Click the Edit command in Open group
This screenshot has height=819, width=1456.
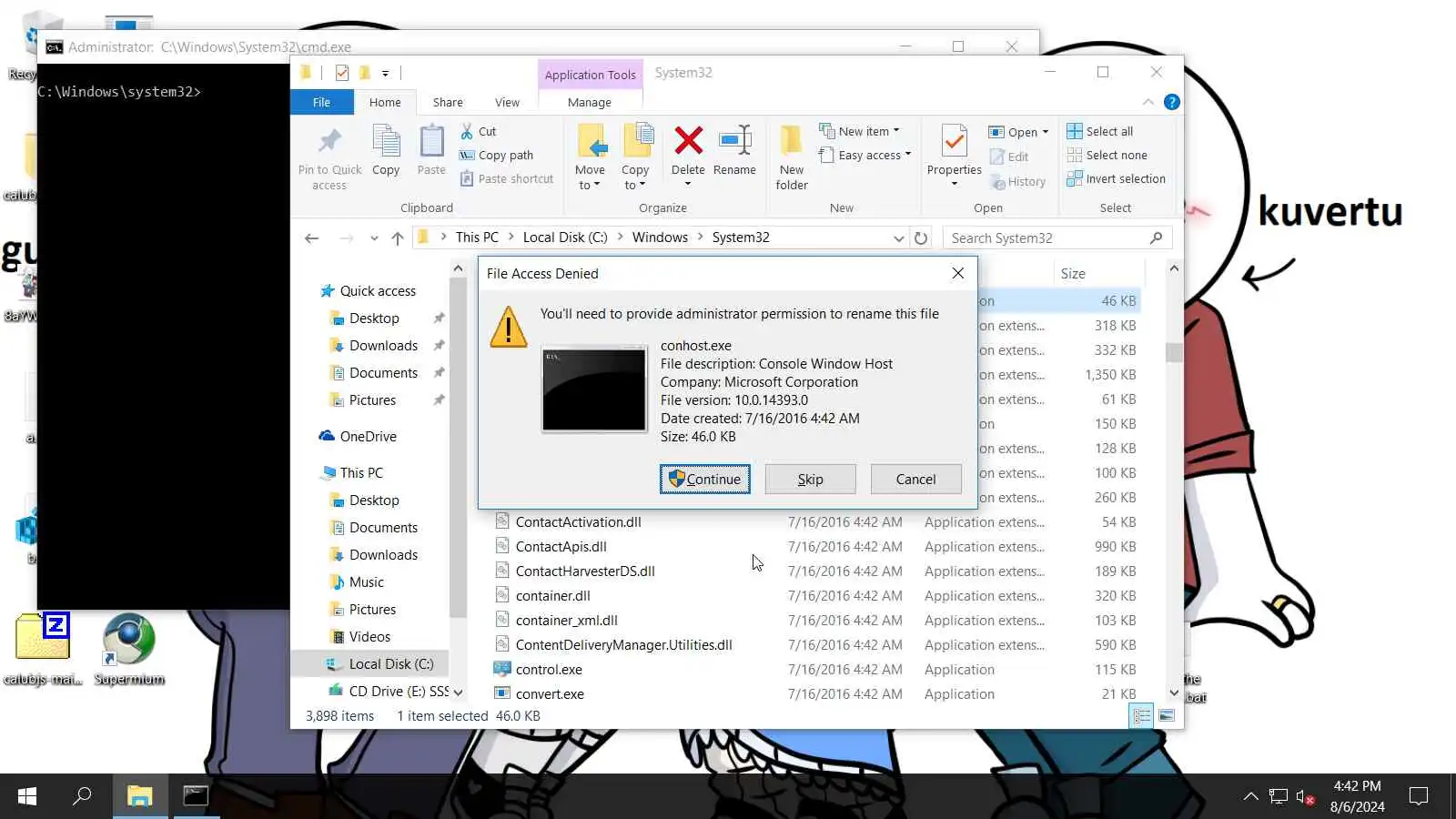(1009, 157)
